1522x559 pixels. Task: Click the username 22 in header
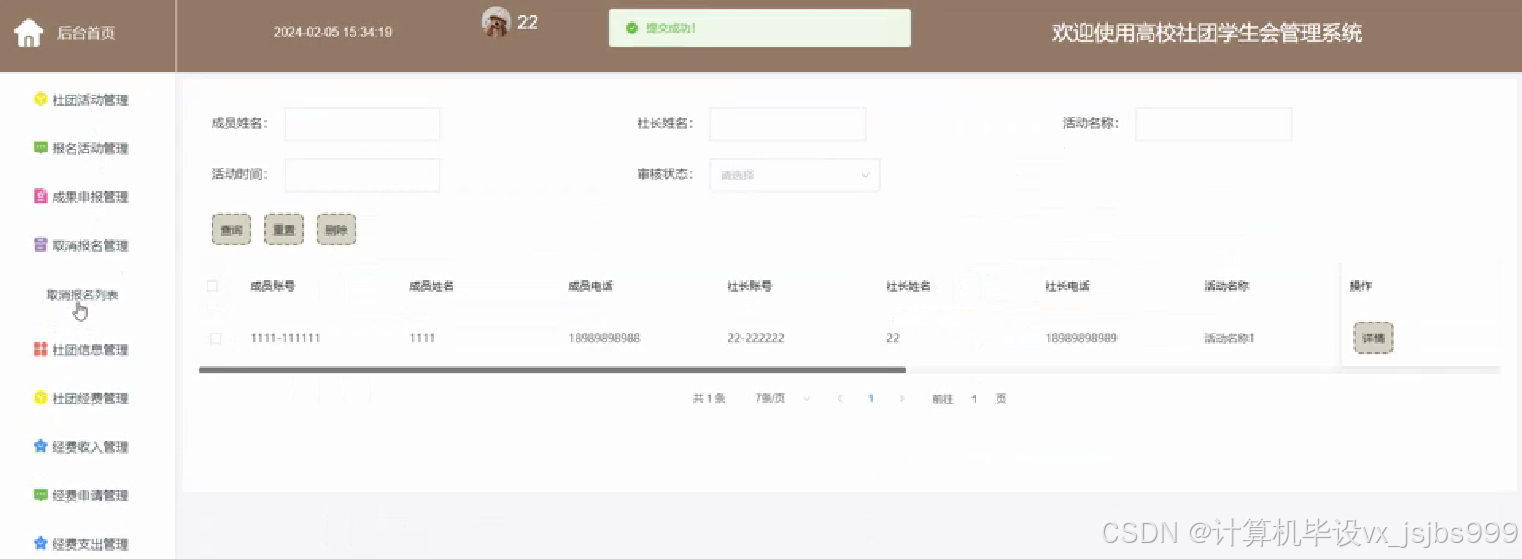pyautogui.click(x=527, y=22)
